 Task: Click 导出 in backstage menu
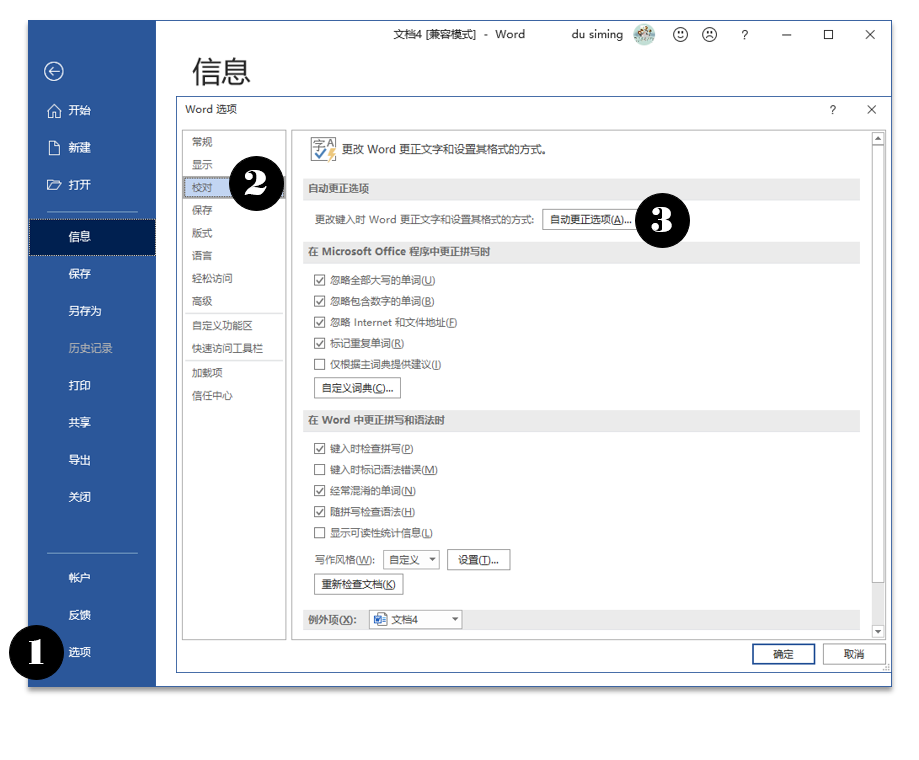pyautogui.click(x=92, y=460)
